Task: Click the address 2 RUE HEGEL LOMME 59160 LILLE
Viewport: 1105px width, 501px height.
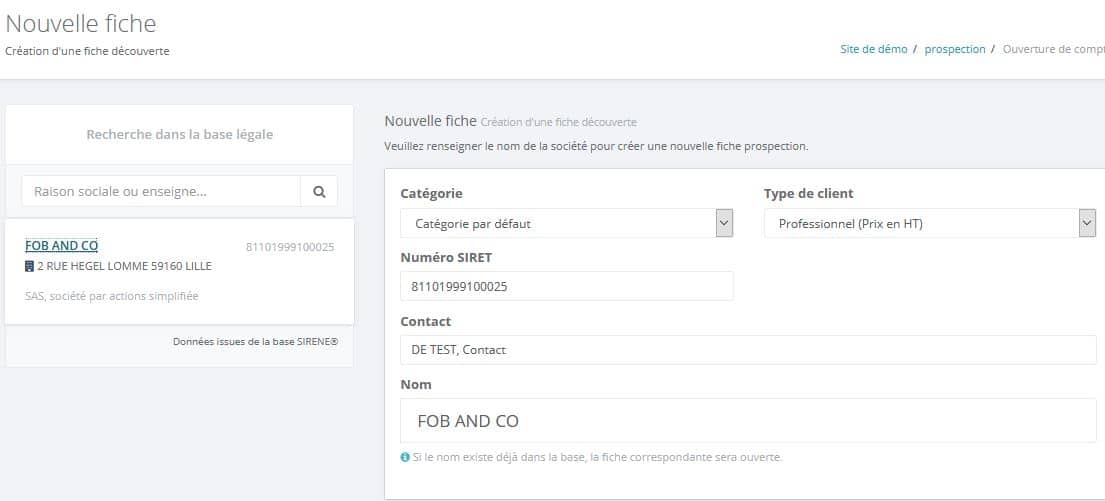Action: [x=124, y=266]
